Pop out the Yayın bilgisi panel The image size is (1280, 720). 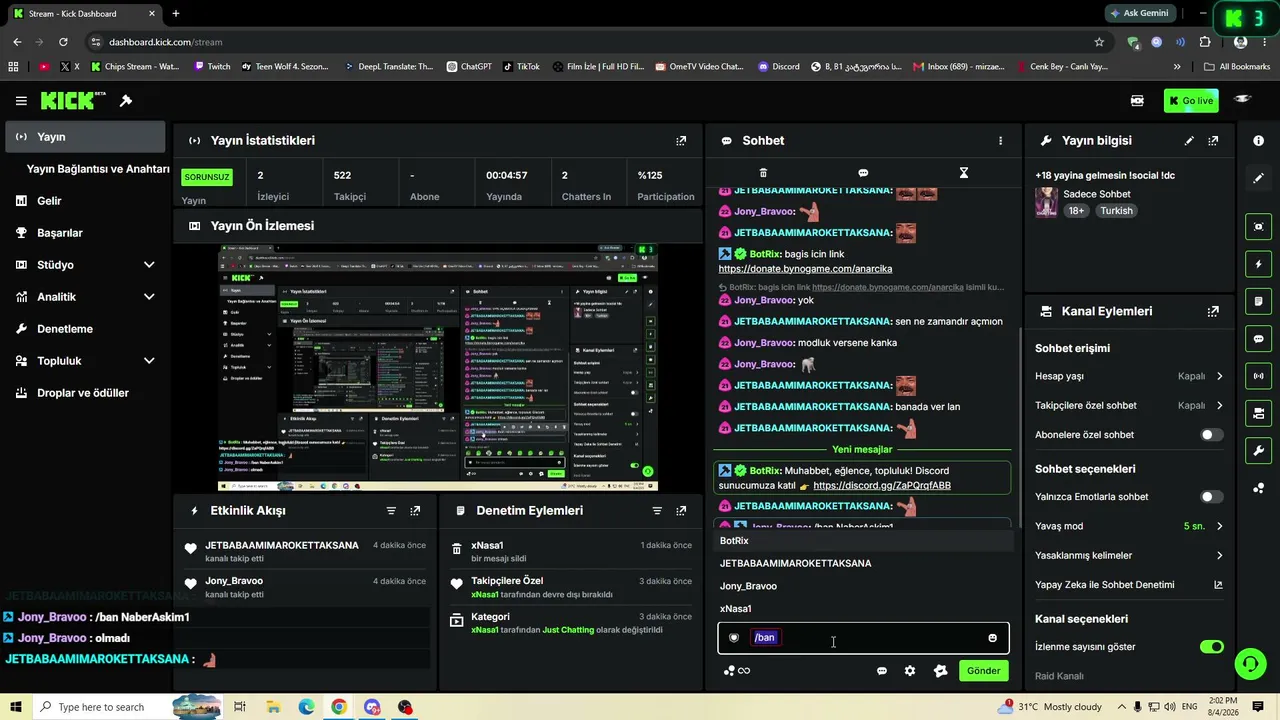click(x=1213, y=141)
